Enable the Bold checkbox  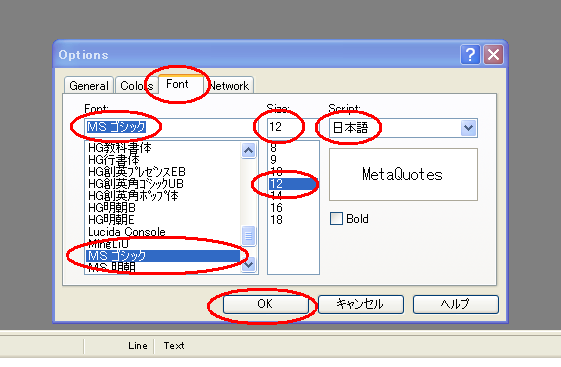coord(336,219)
